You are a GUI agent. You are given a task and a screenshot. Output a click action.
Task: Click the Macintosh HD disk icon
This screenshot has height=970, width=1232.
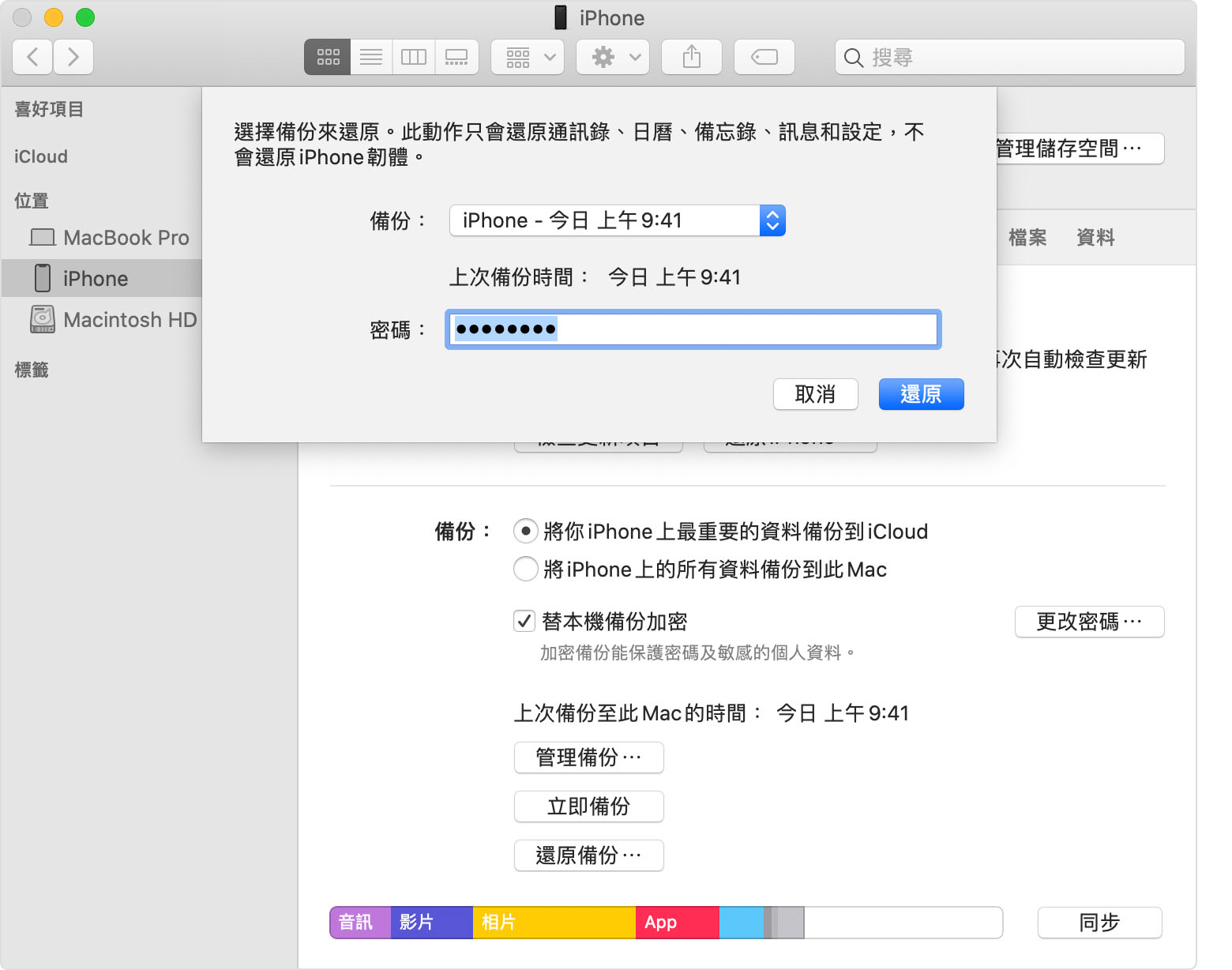[x=43, y=319]
